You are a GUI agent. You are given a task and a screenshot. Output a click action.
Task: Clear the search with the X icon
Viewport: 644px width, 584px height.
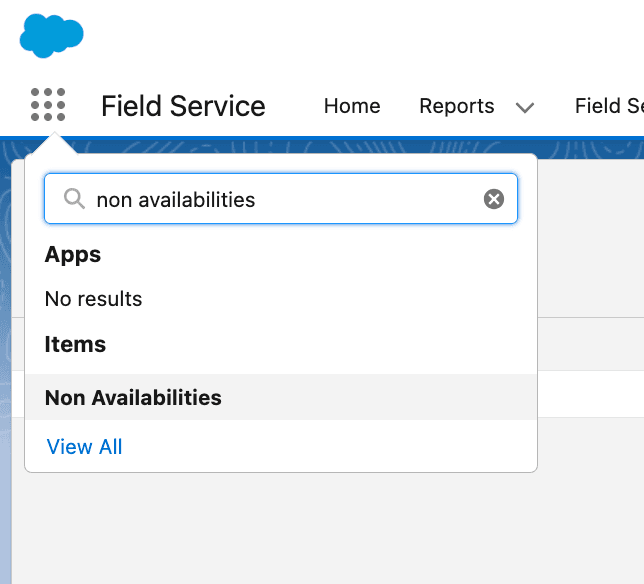tap(494, 199)
